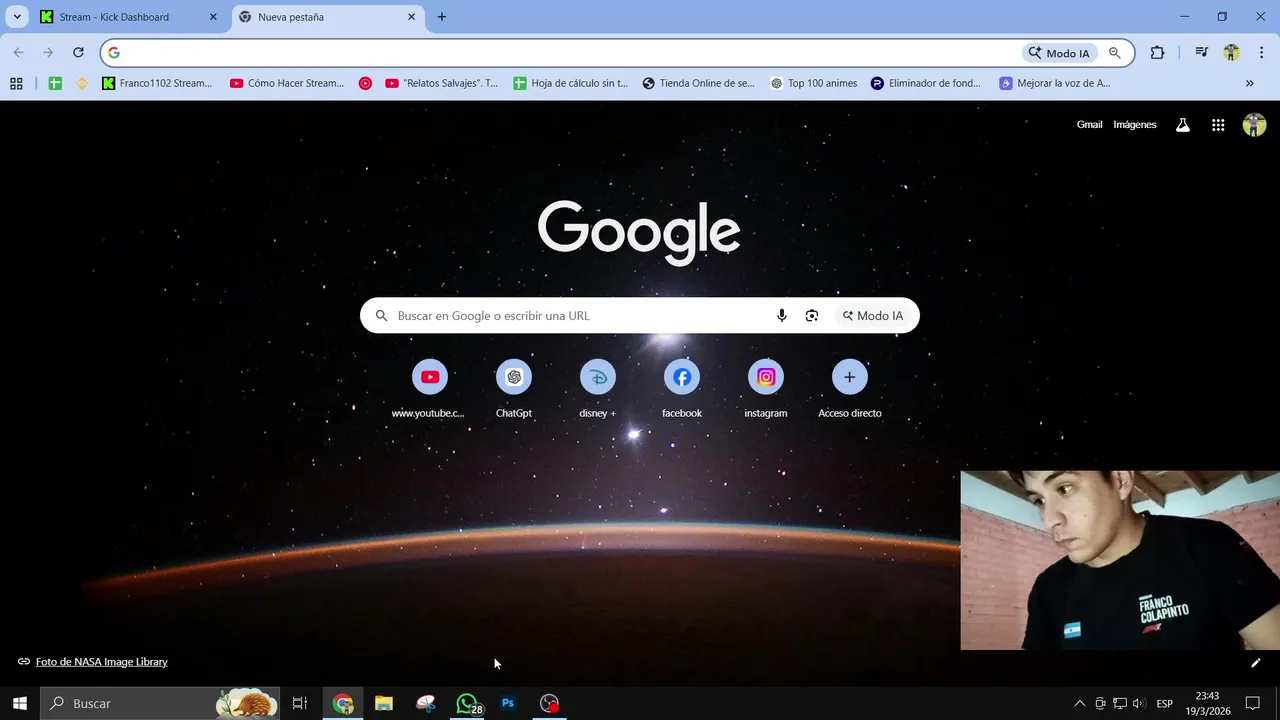Open the tab search dropdown arrow
Viewport: 1280px width, 720px height.
pos(17,17)
